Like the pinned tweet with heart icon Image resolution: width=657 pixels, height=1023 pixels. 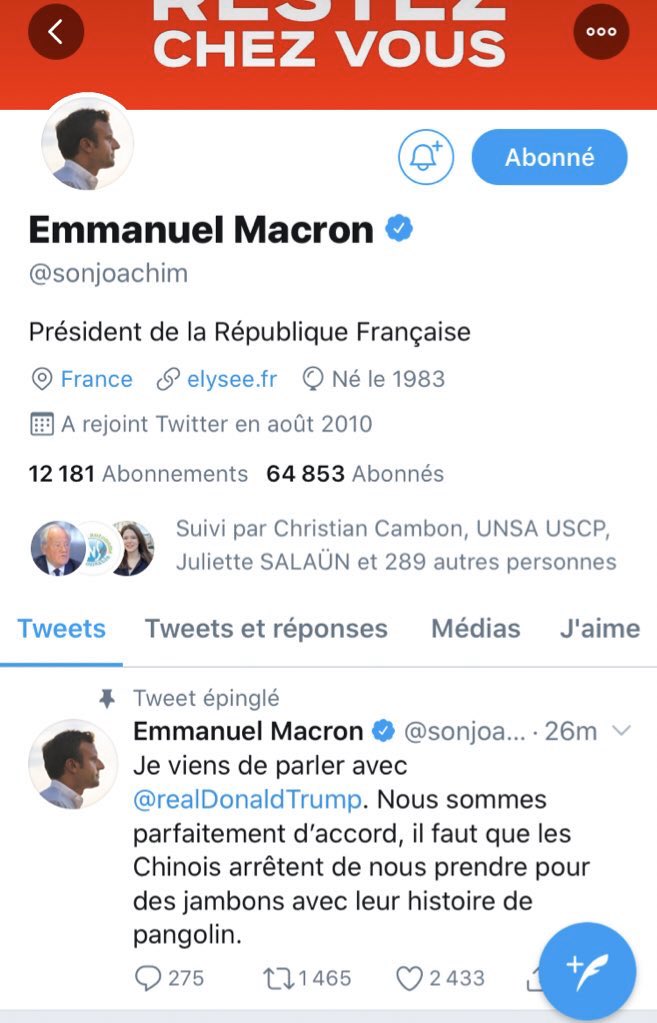point(410,979)
